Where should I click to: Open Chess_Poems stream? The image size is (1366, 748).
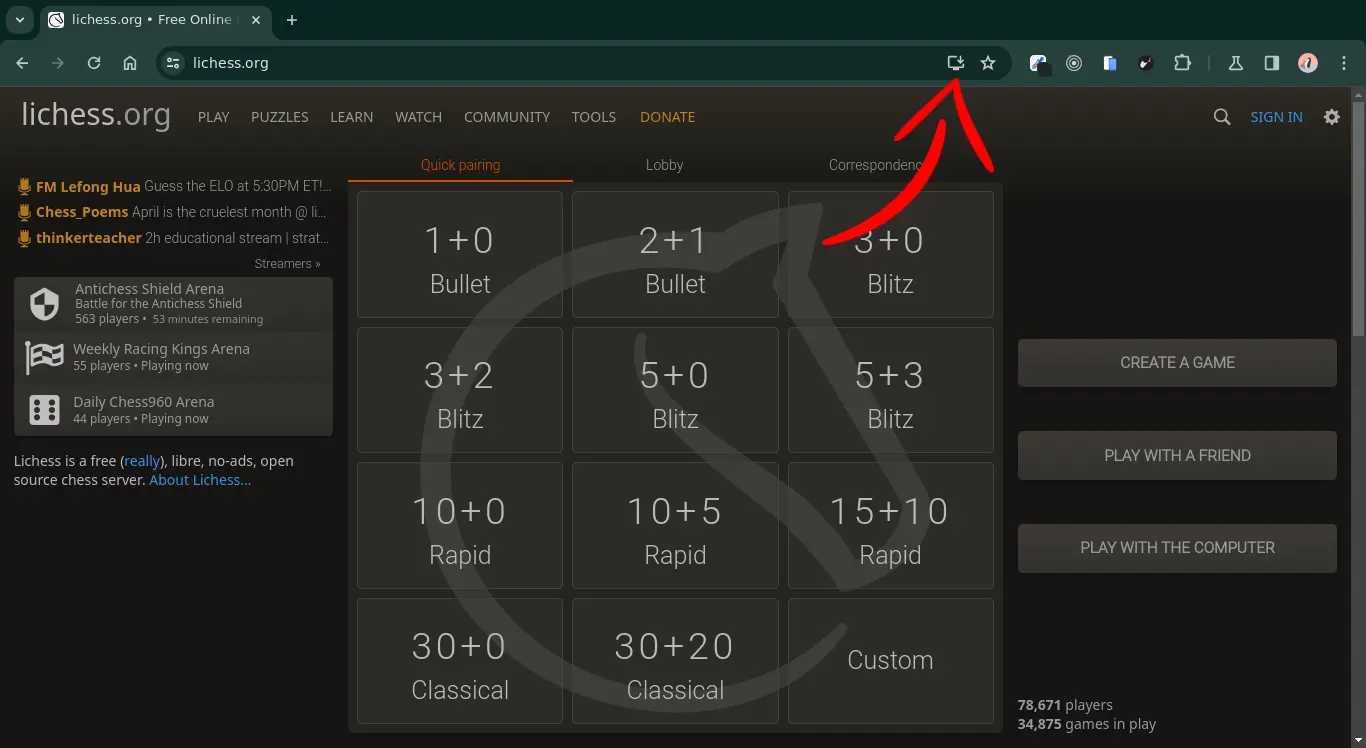pos(174,212)
